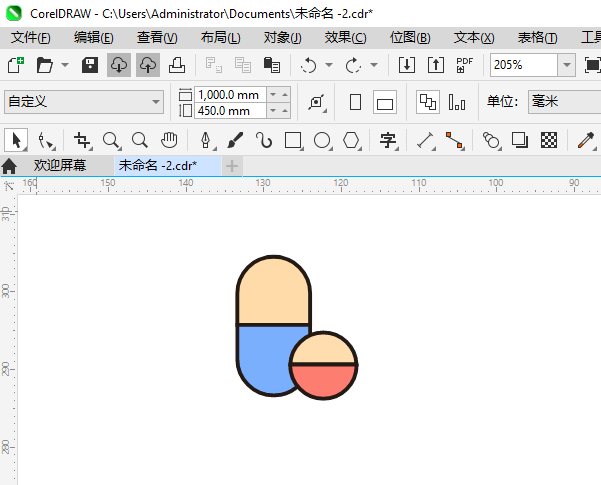Switch page to landscape orientation
Viewport: 601px width, 485px height.
pyautogui.click(x=385, y=102)
